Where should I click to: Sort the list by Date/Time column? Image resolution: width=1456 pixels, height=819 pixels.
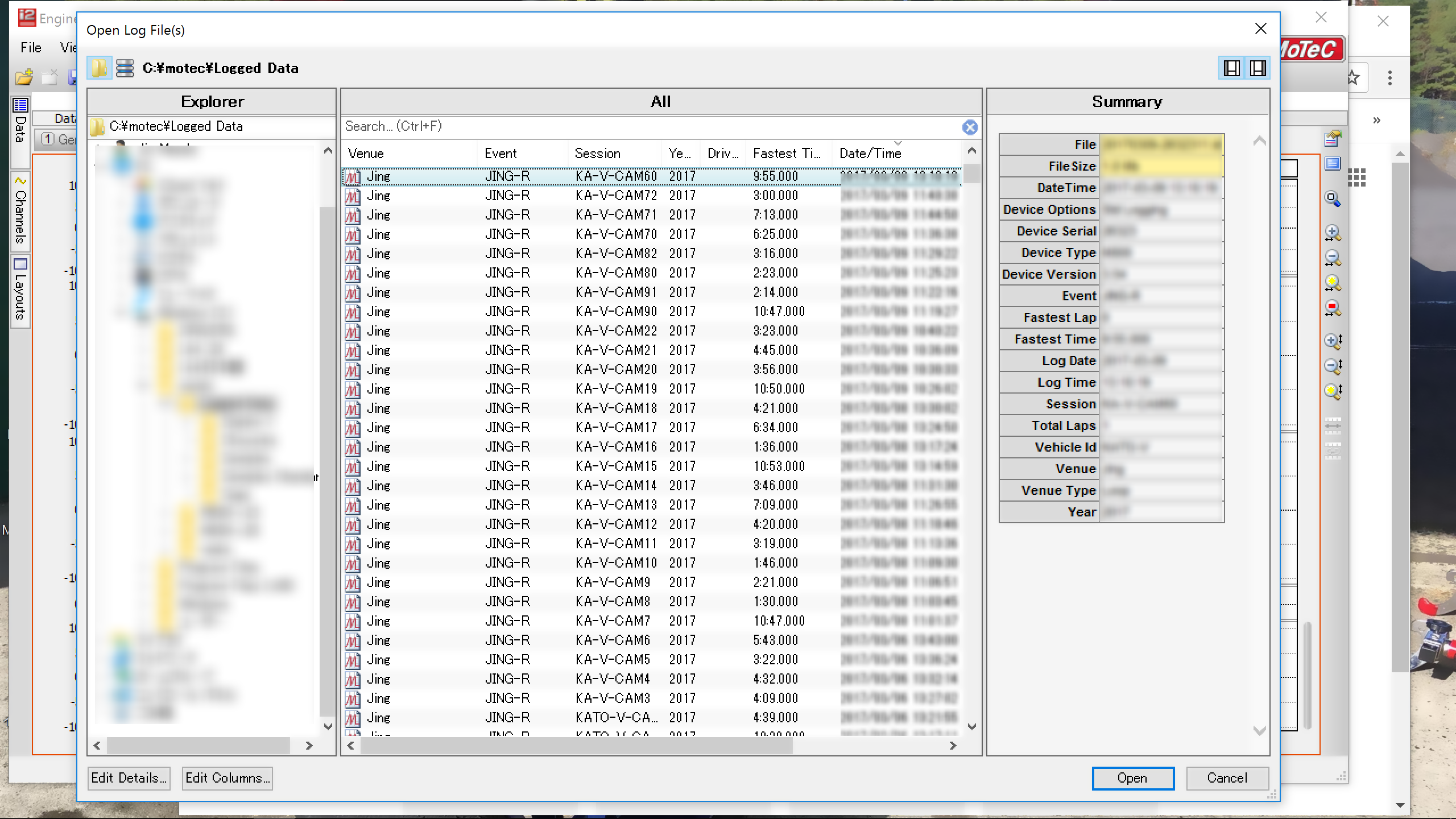pos(870,154)
